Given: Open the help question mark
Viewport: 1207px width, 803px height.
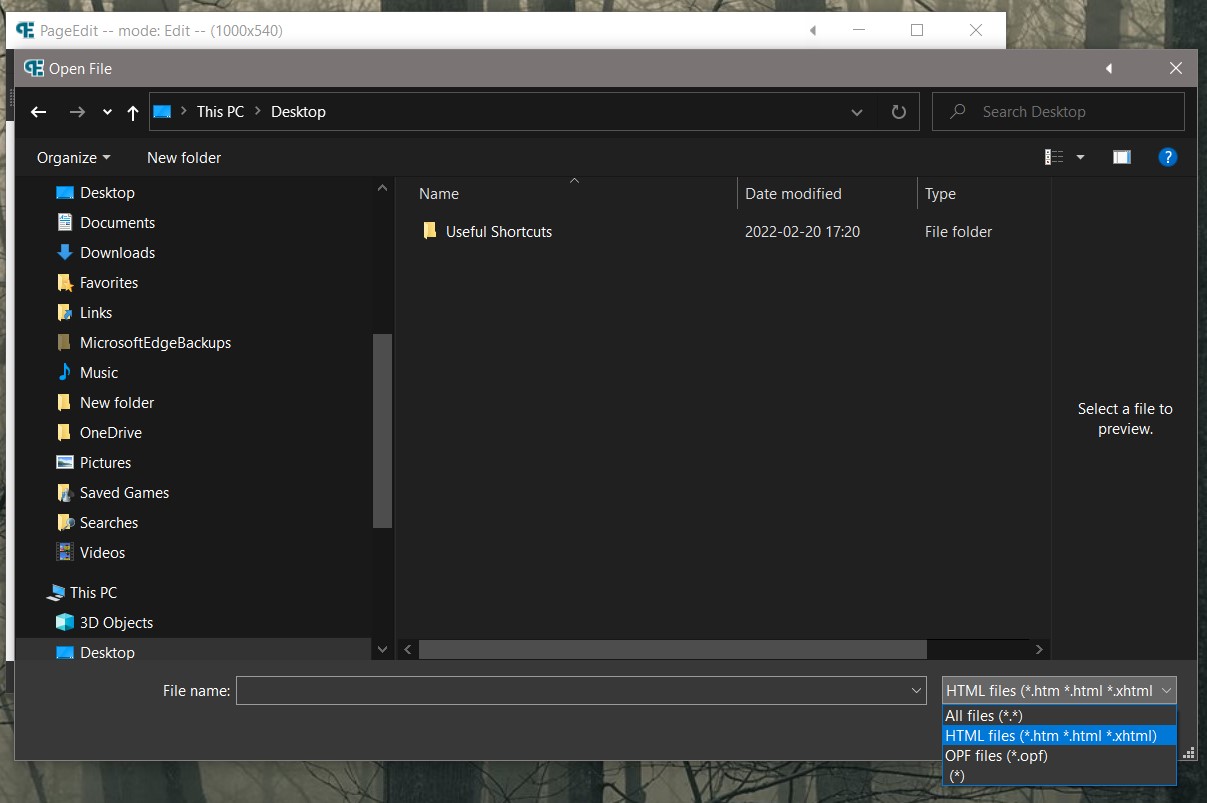Looking at the screenshot, I should (1167, 157).
